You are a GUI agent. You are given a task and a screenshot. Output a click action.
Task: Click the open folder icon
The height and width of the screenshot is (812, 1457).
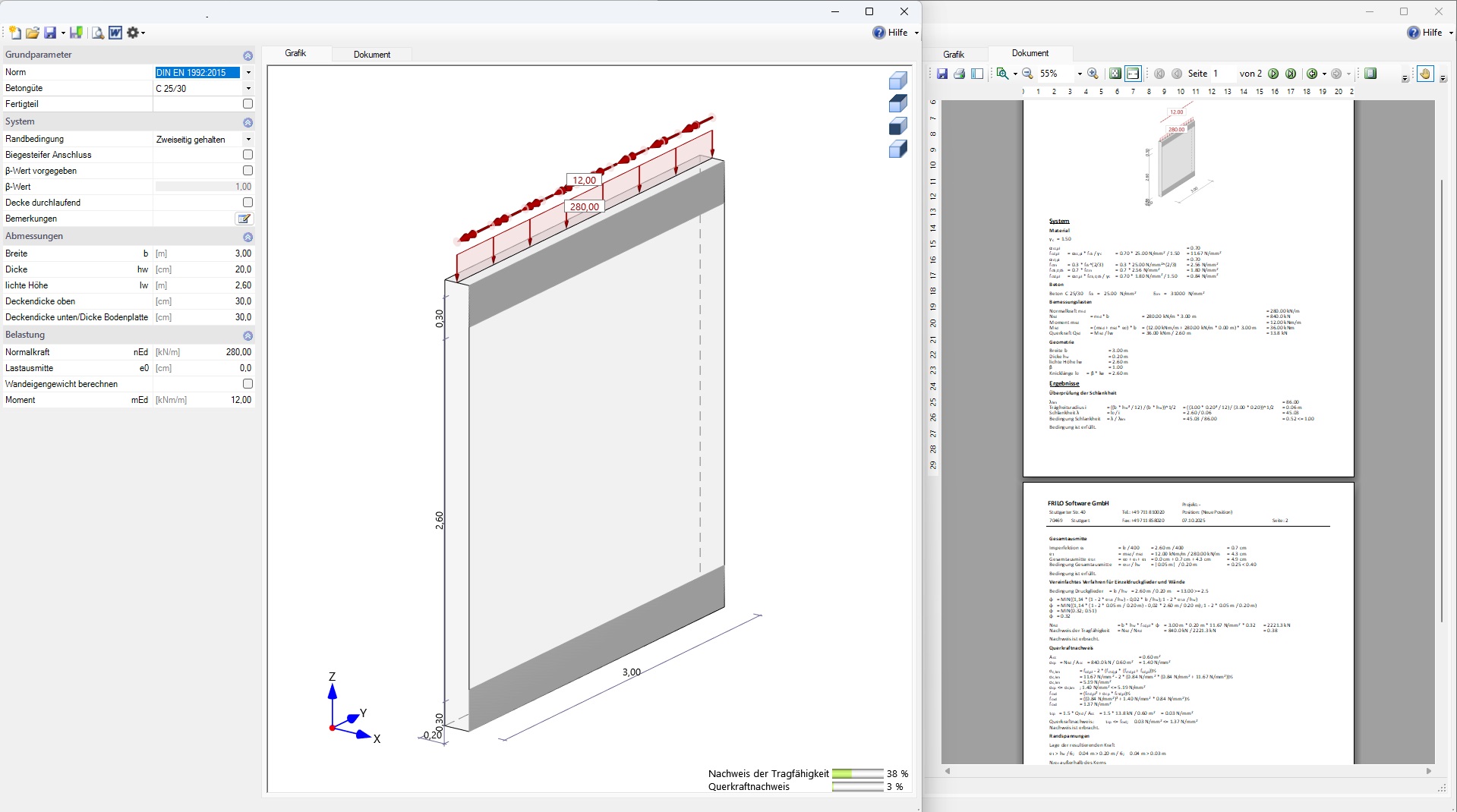33,33
